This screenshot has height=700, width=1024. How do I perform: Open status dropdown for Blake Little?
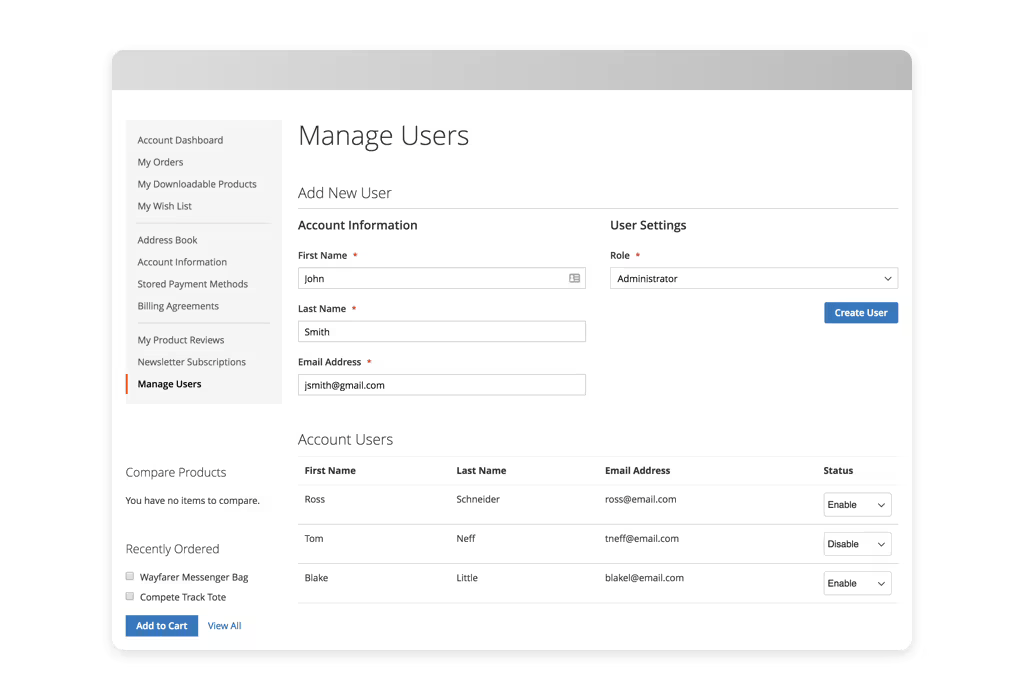[857, 583]
